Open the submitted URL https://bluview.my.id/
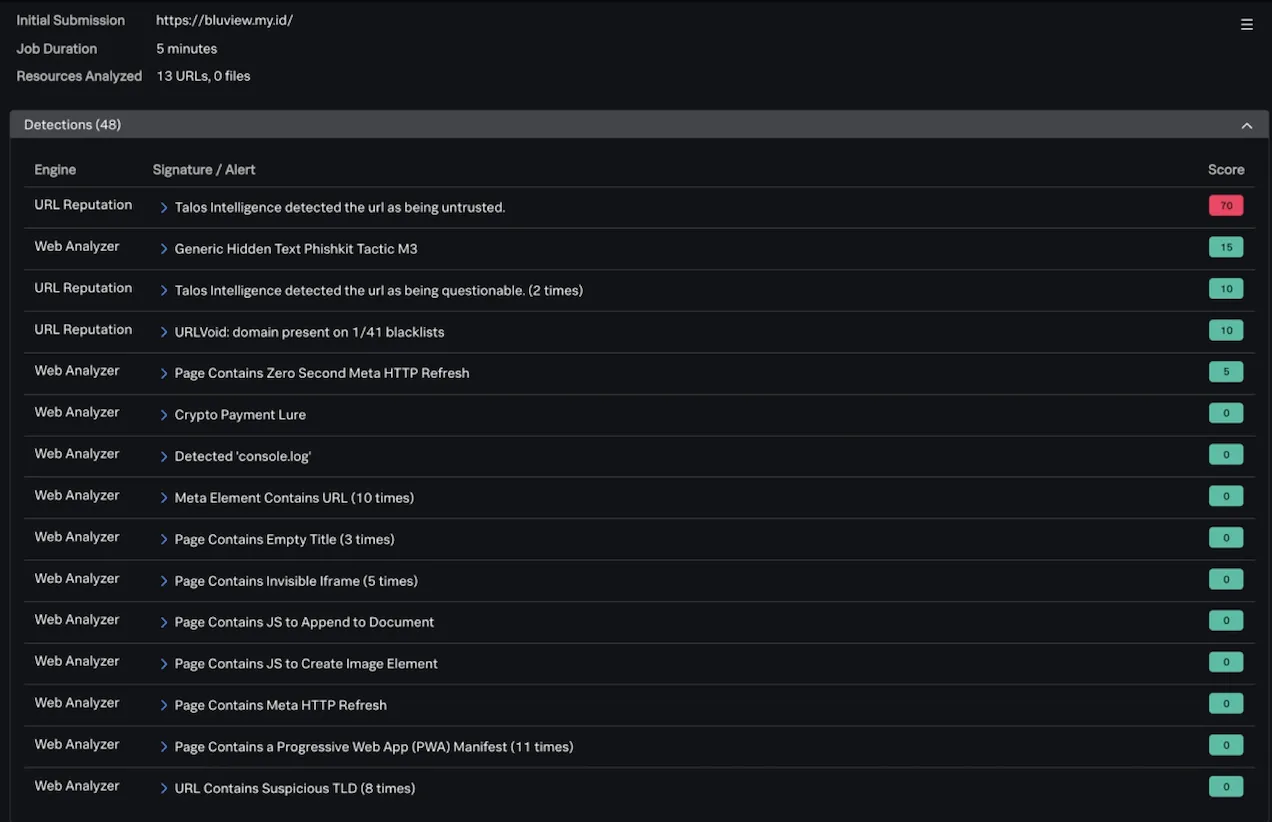This screenshot has height=822, width=1272. (224, 19)
